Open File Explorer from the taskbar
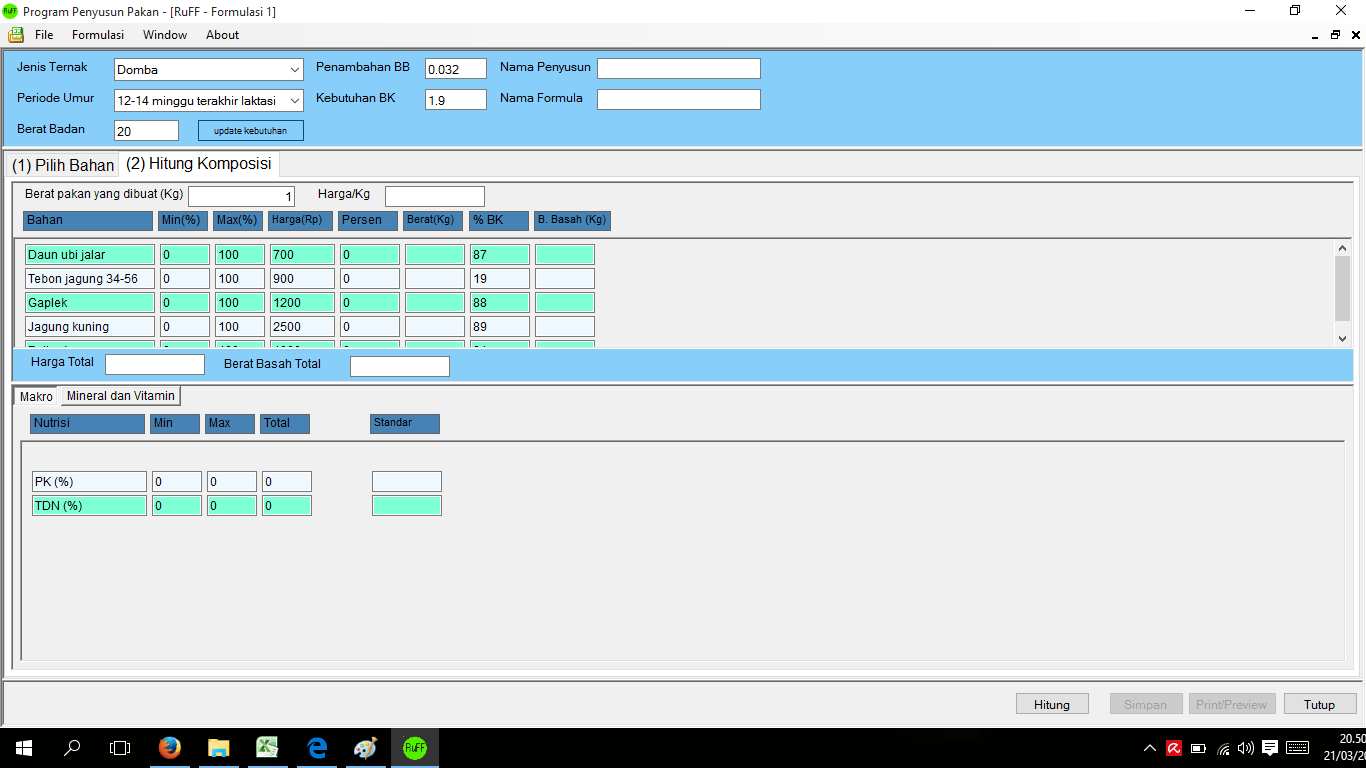Viewport: 1366px width, 768px height. click(x=218, y=747)
